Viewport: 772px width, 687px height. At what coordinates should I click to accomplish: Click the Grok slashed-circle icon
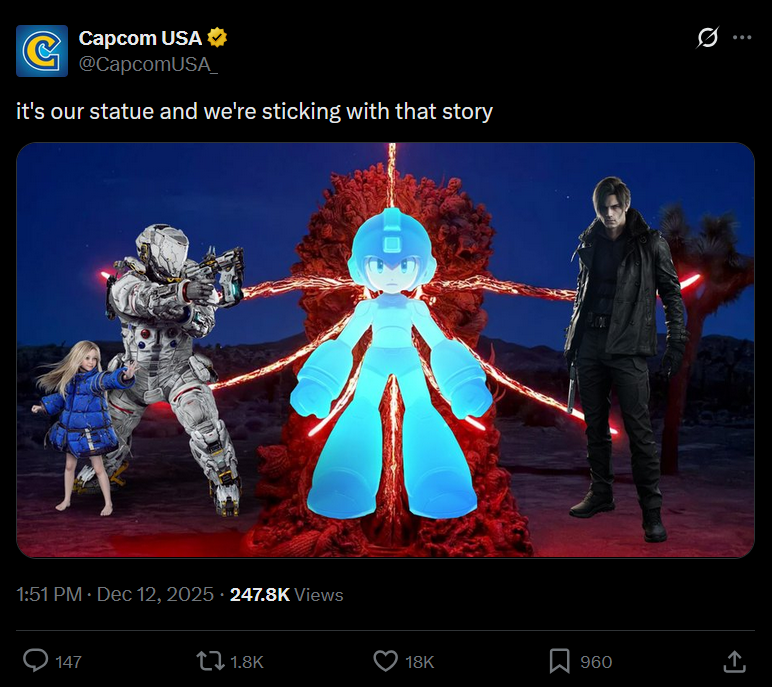pyautogui.click(x=708, y=37)
